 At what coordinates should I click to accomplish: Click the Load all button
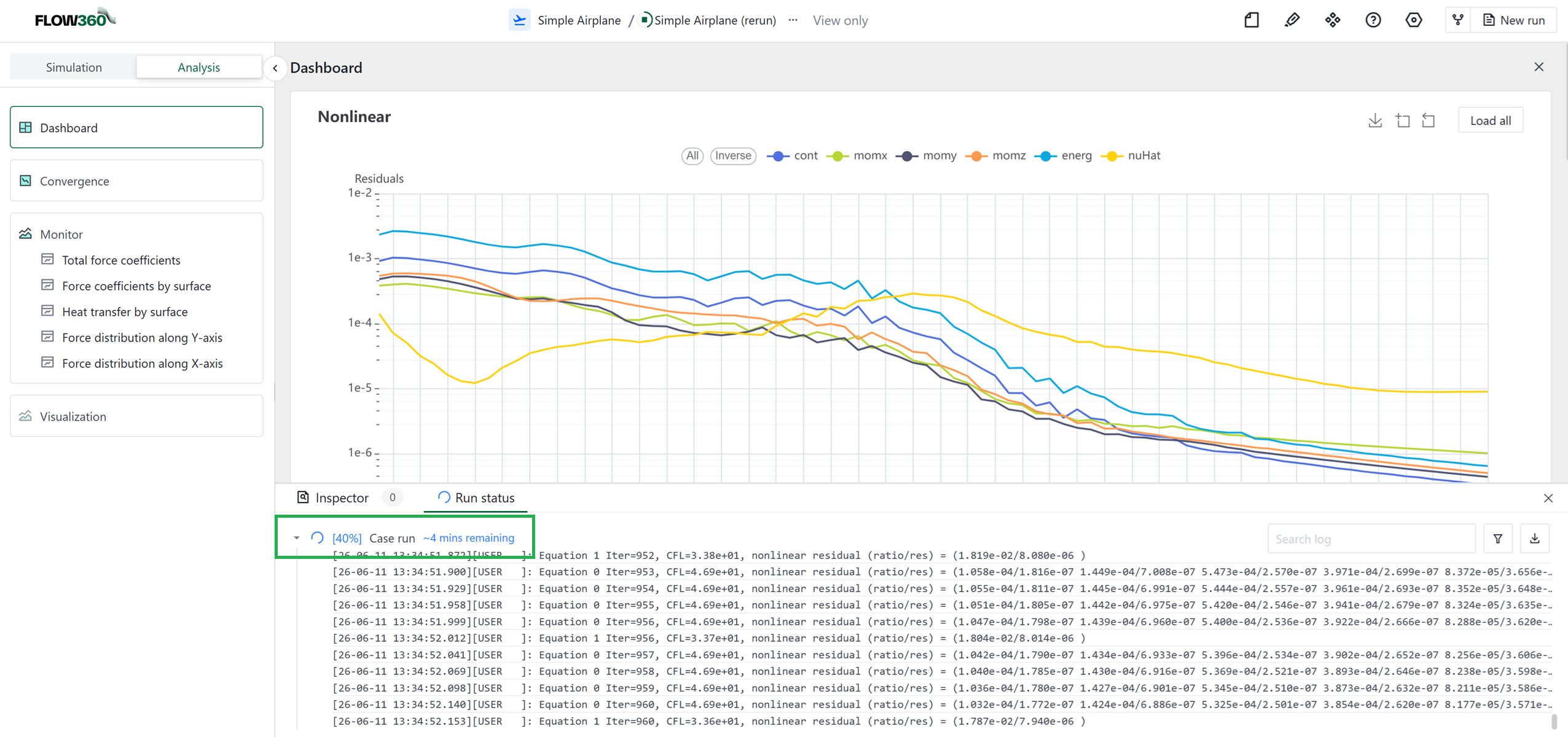(x=1491, y=120)
